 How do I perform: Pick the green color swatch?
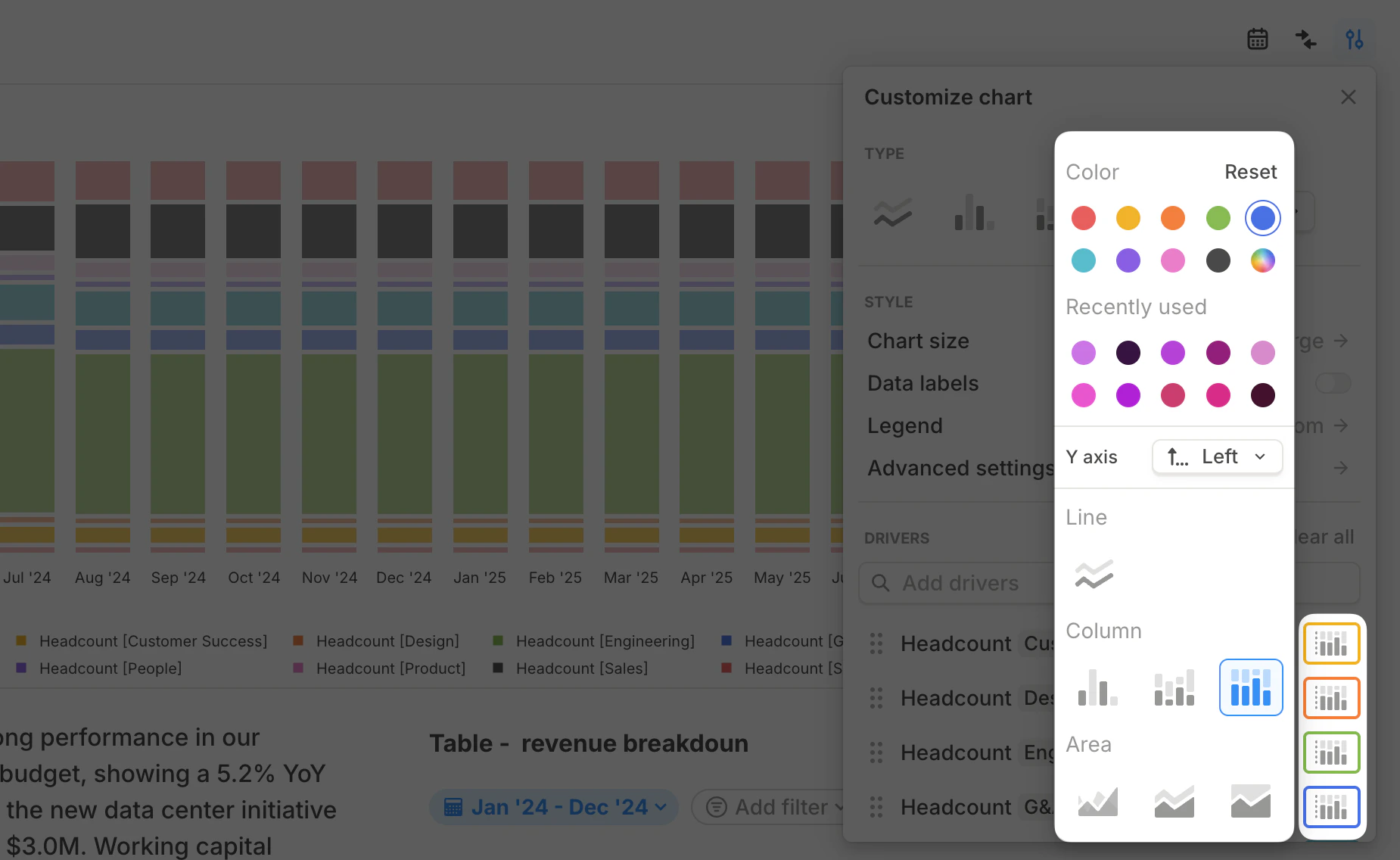coord(1218,218)
